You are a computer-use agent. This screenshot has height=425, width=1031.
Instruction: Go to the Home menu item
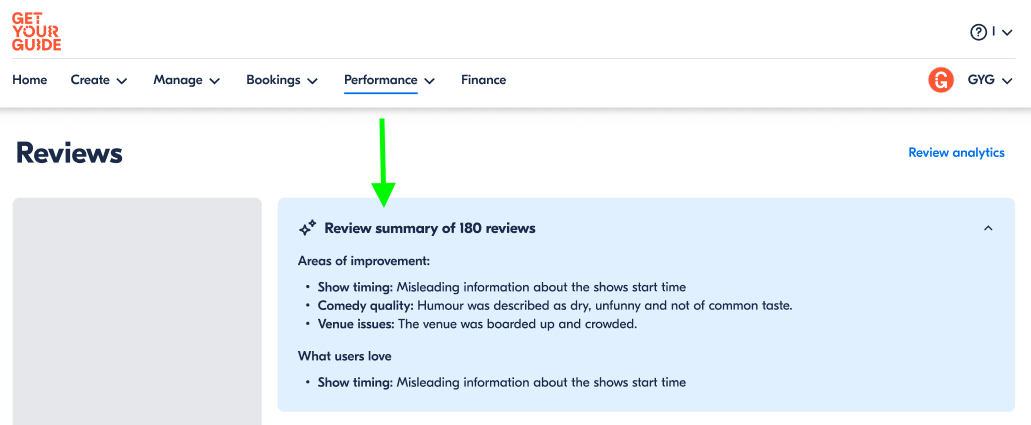click(x=30, y=80)
